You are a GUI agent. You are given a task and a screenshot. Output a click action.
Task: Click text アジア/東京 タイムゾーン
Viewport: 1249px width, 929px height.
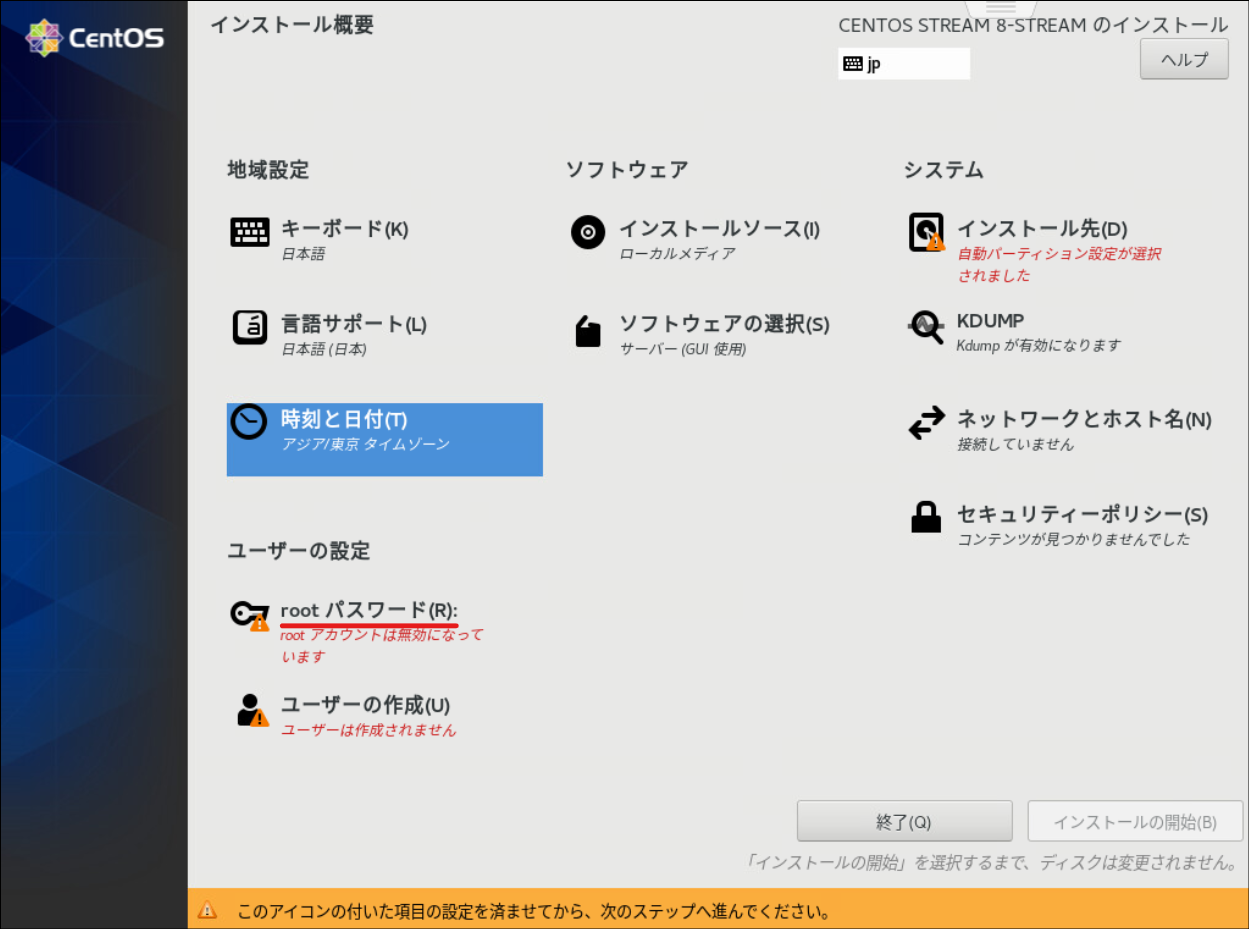pyautogui.click(x=365, y=444)
